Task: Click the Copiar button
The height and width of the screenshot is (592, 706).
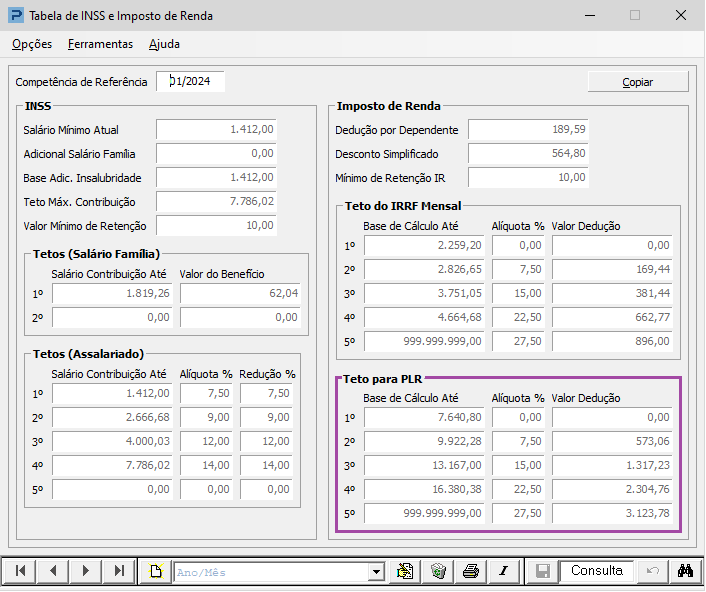Action: [638, 82]
